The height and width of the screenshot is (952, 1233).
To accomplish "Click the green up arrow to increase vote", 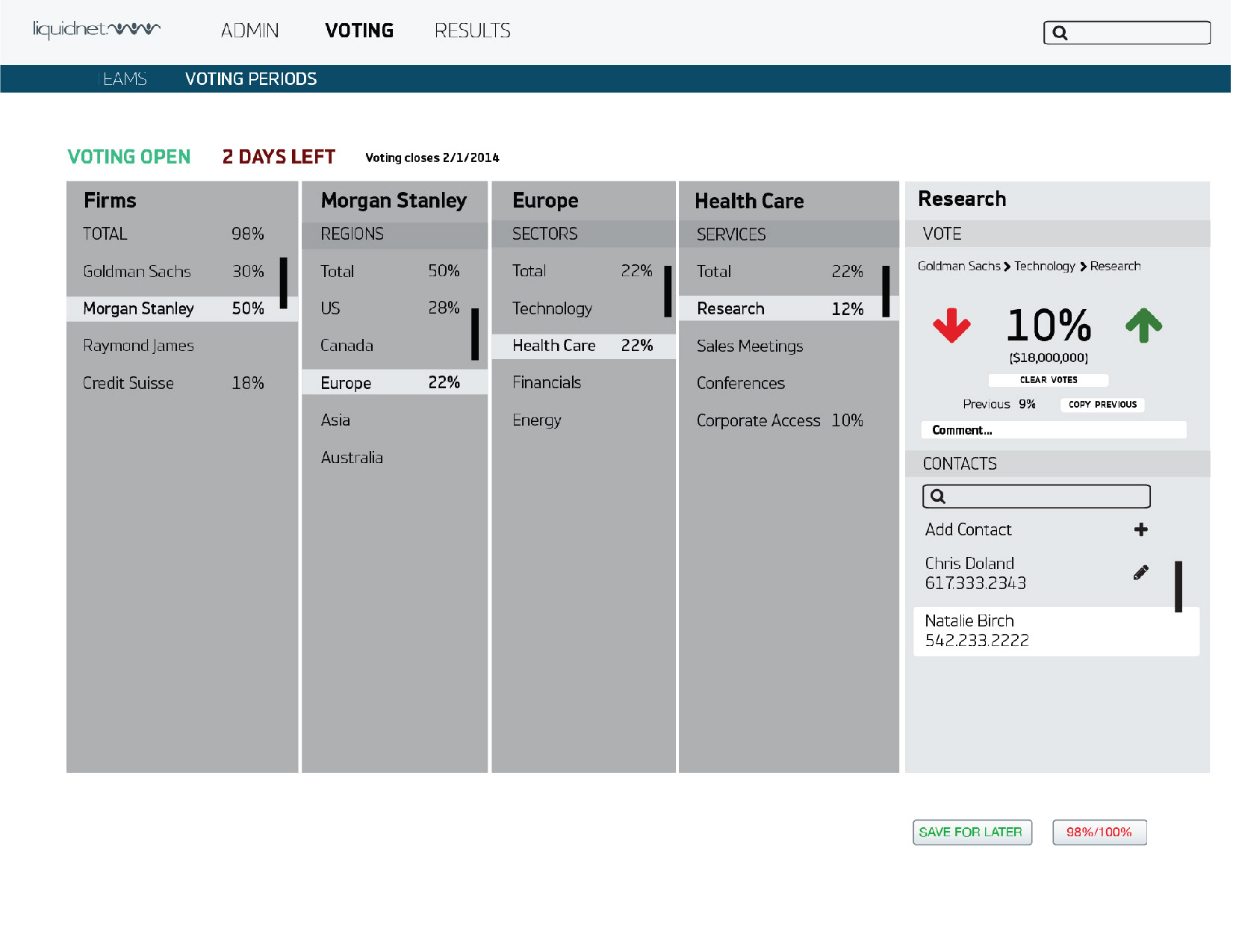I will pos(1145,326).
